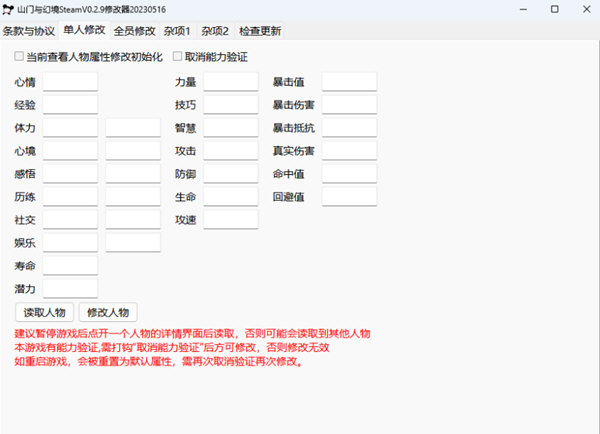Viewport: 600px width, 434px height.
Task: Focus the 暴击抵抗 input field
Action: click(x=350, y=127)
